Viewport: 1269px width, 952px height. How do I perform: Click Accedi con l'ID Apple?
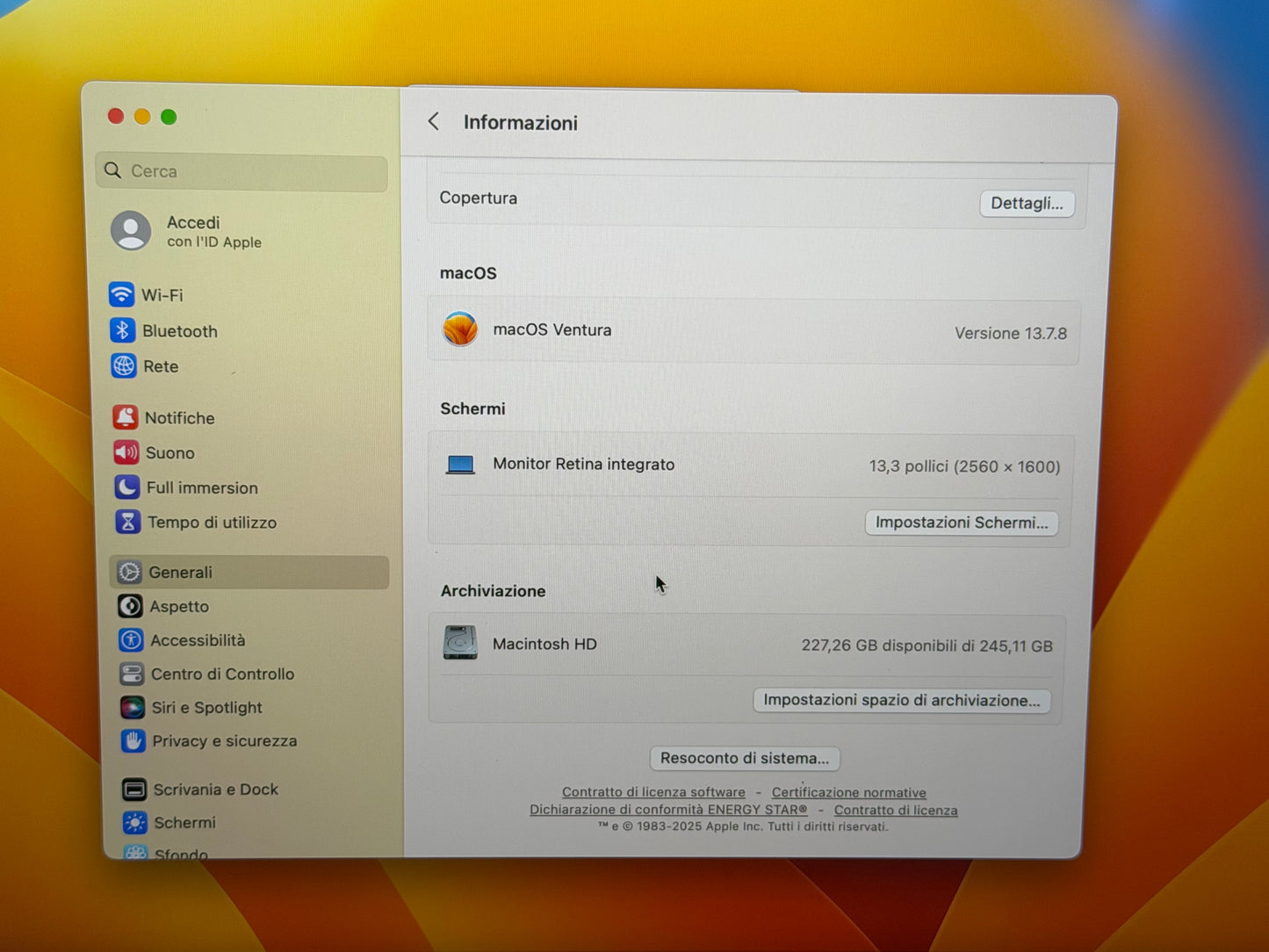click(x=213, y=231)
